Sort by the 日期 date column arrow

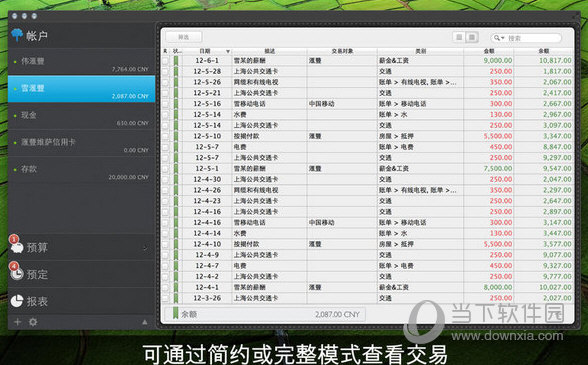(x=228, y=51)
